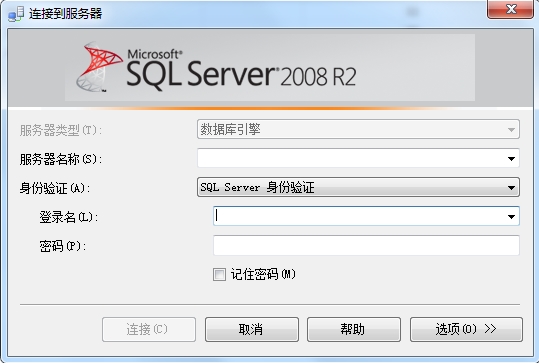Click the 记住密码(M) label text
The height and width of the screenshot is (363, 539).
click(263, 274)
